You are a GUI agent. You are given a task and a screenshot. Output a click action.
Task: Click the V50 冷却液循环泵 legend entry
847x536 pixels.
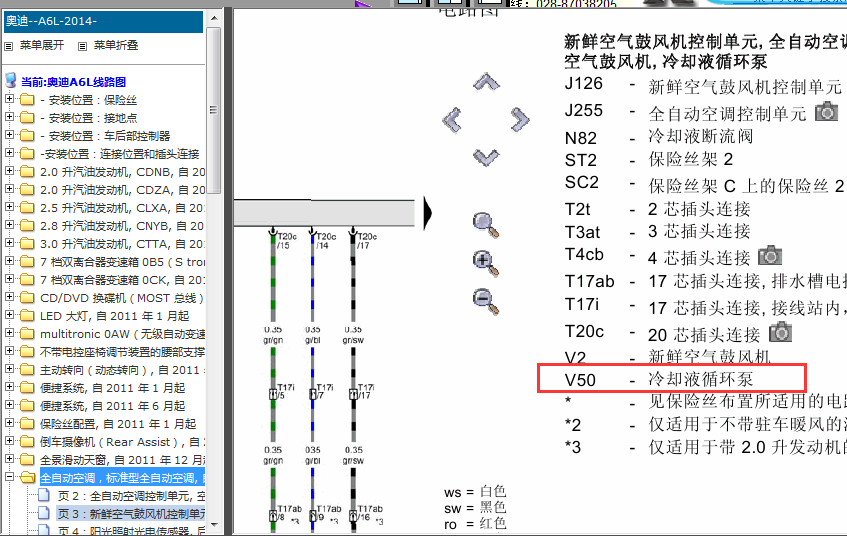(671, 378)
